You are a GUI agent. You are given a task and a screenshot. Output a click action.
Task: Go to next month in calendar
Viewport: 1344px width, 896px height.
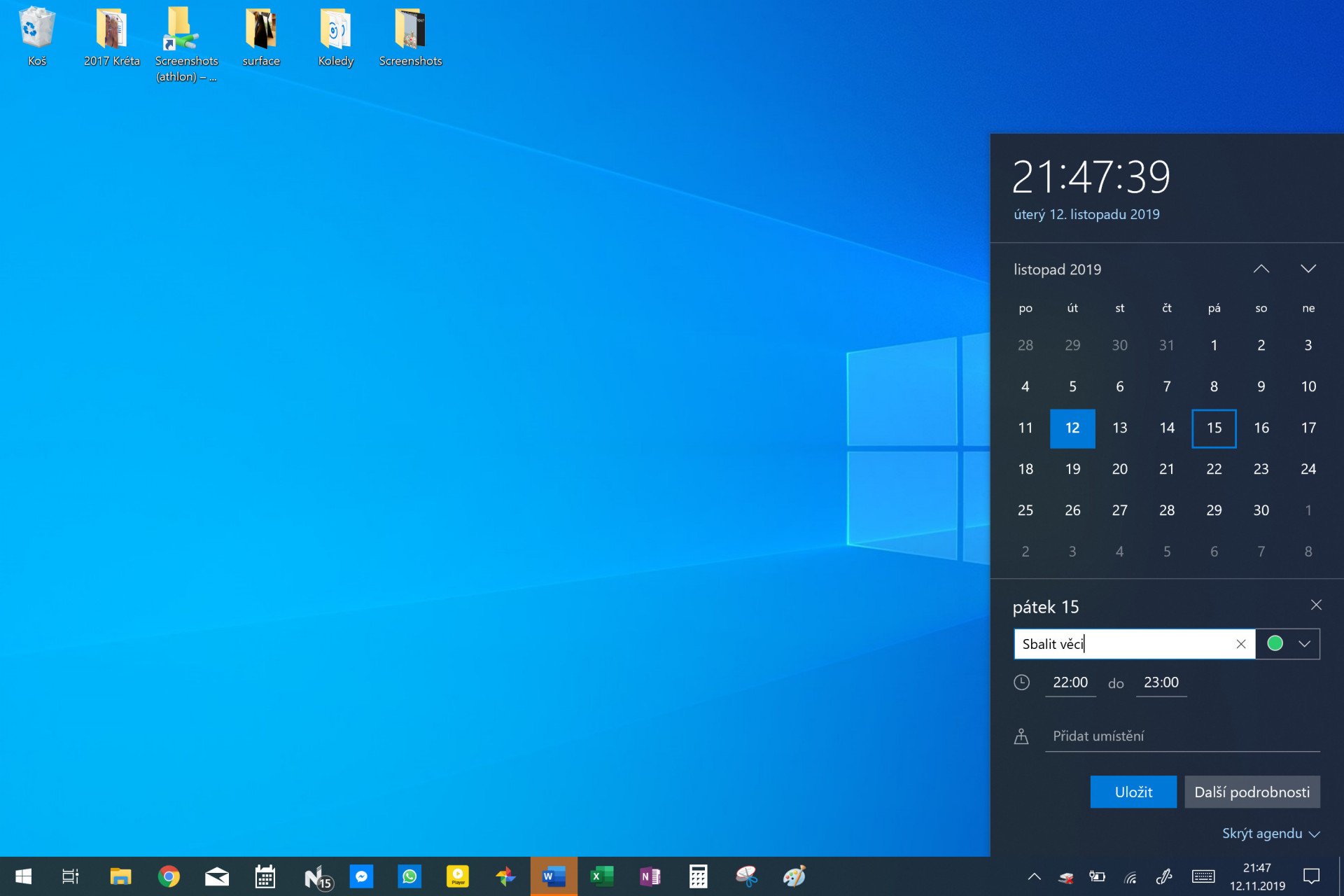click(1308, 269)
